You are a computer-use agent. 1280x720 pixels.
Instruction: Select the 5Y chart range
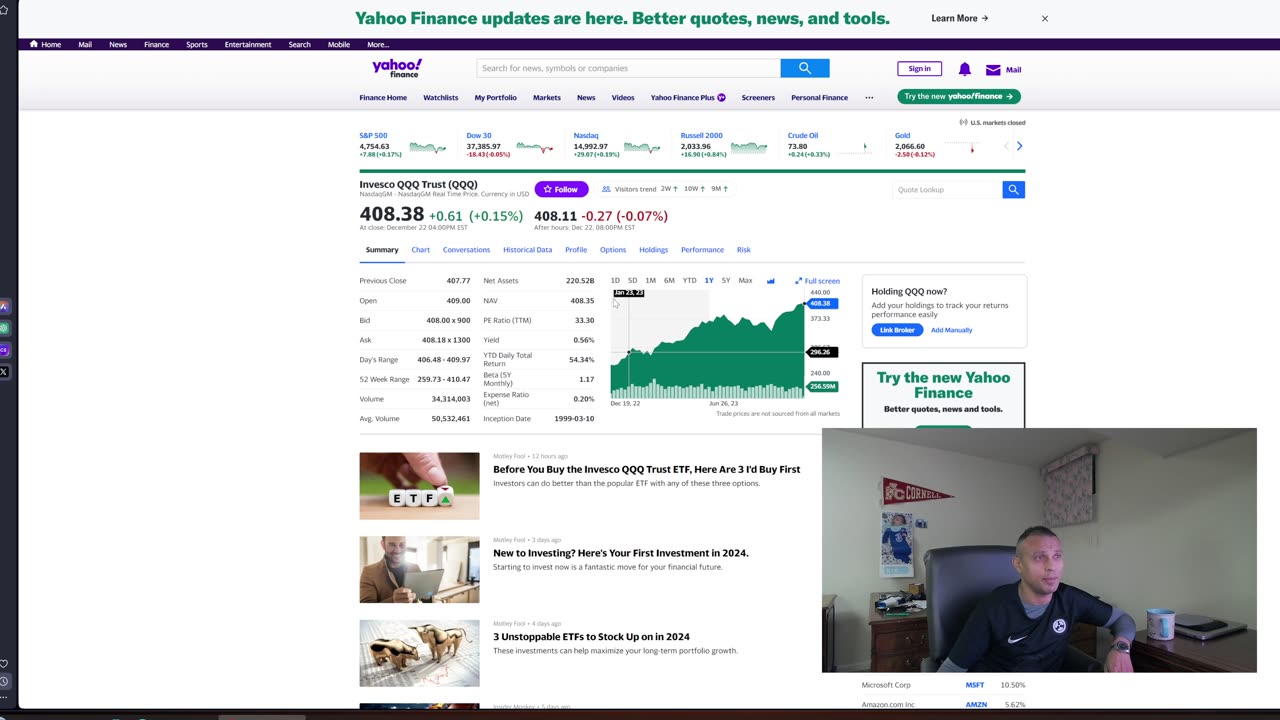pos(726,281)
